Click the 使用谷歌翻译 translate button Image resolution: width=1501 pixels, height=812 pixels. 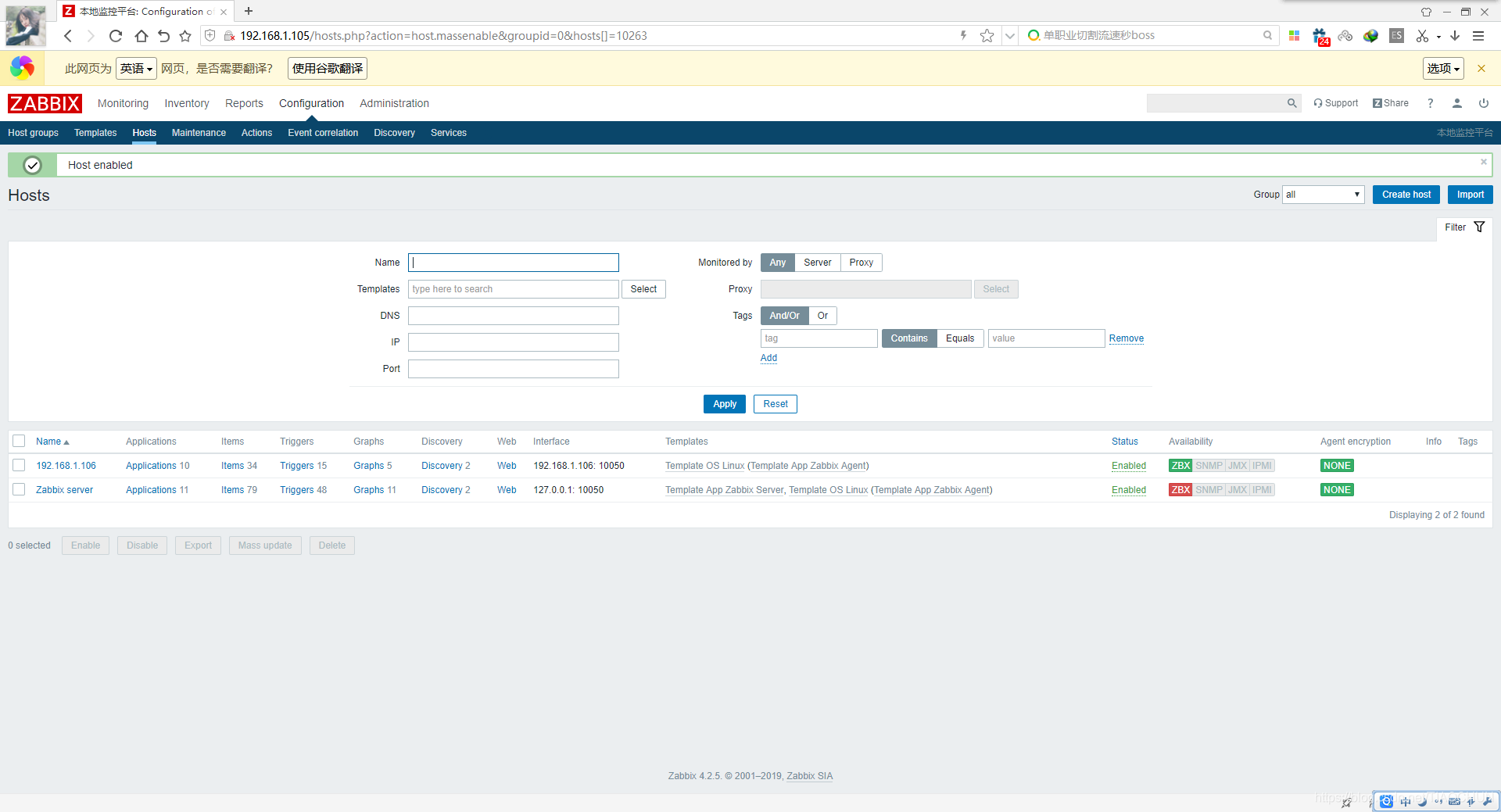click(328, 69)
